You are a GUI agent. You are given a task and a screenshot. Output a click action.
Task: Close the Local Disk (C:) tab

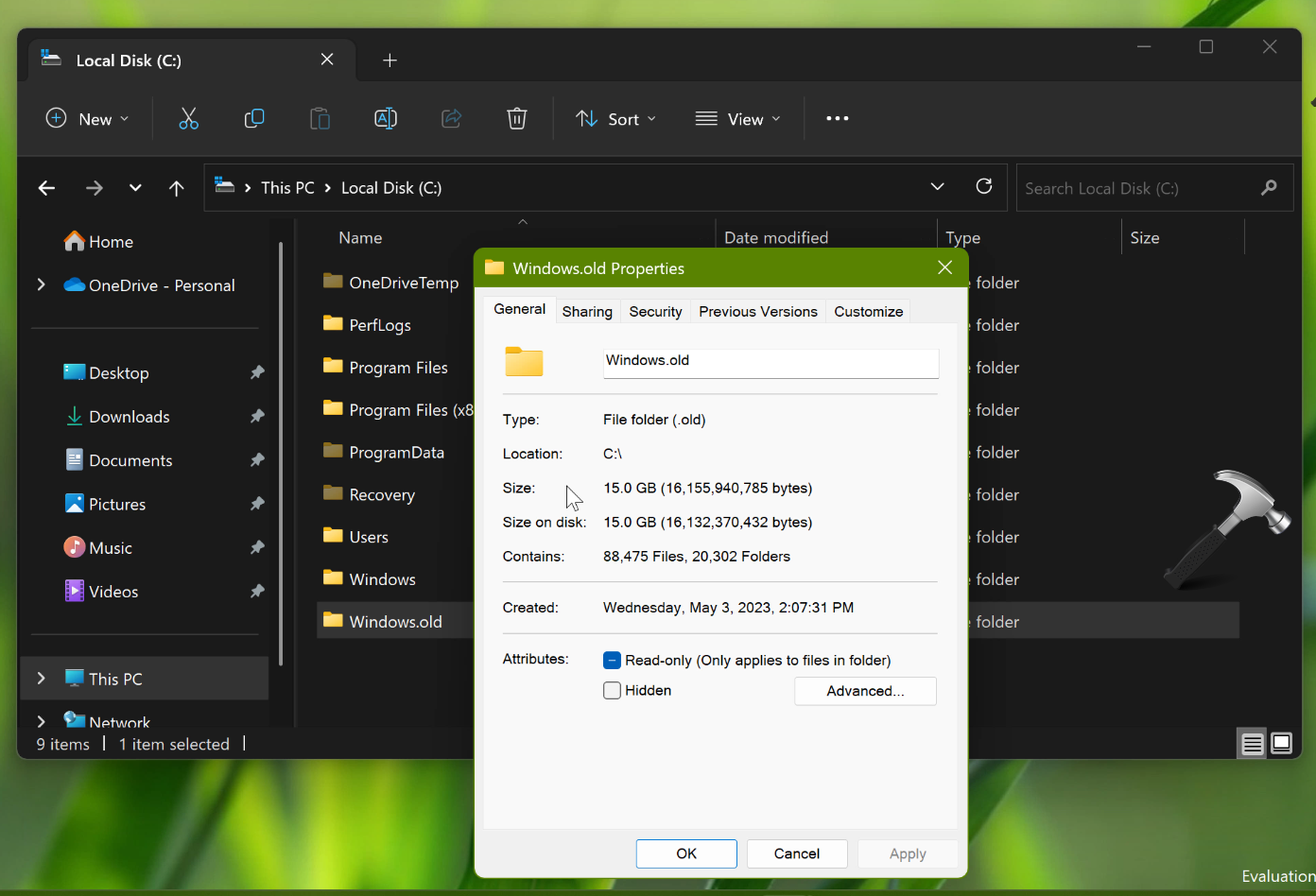pyautogui.click(x=327, y=60)
